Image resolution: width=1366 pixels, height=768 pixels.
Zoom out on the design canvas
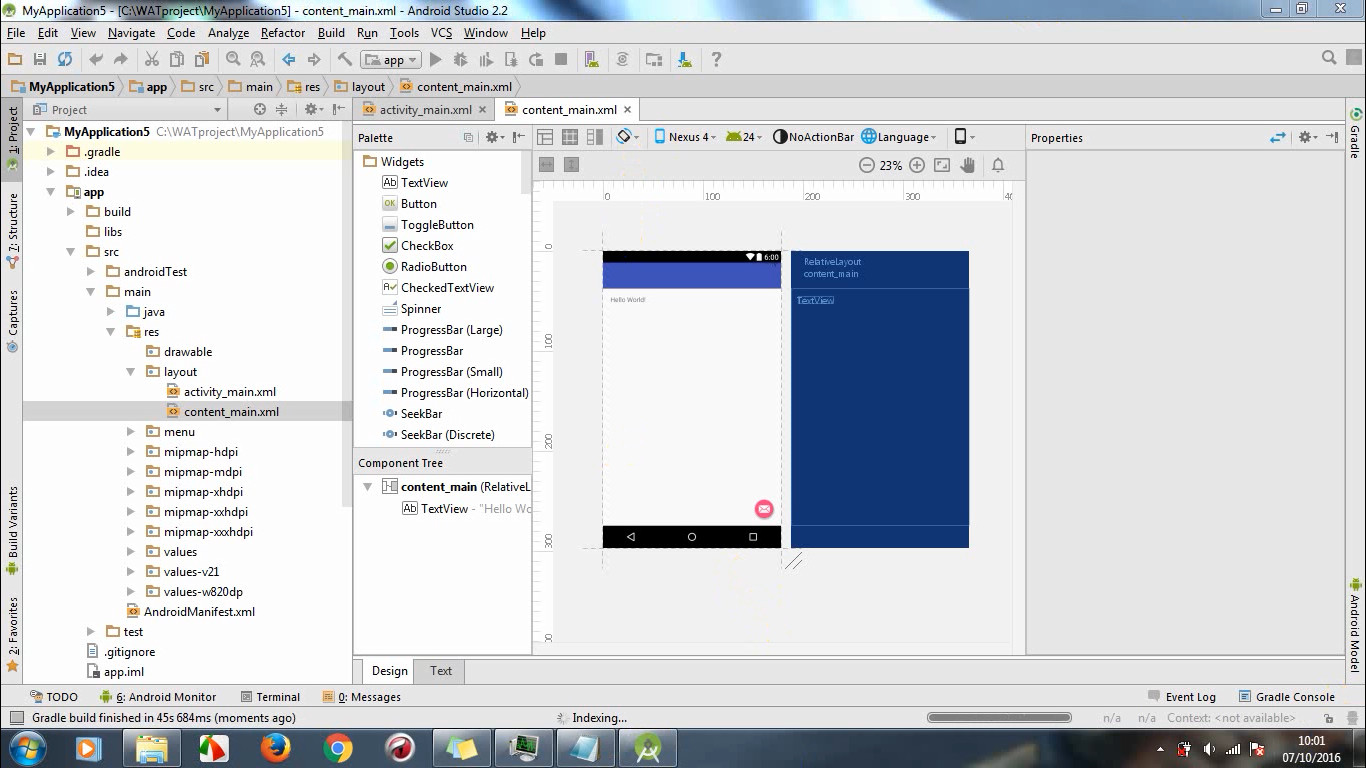(866, 166)
